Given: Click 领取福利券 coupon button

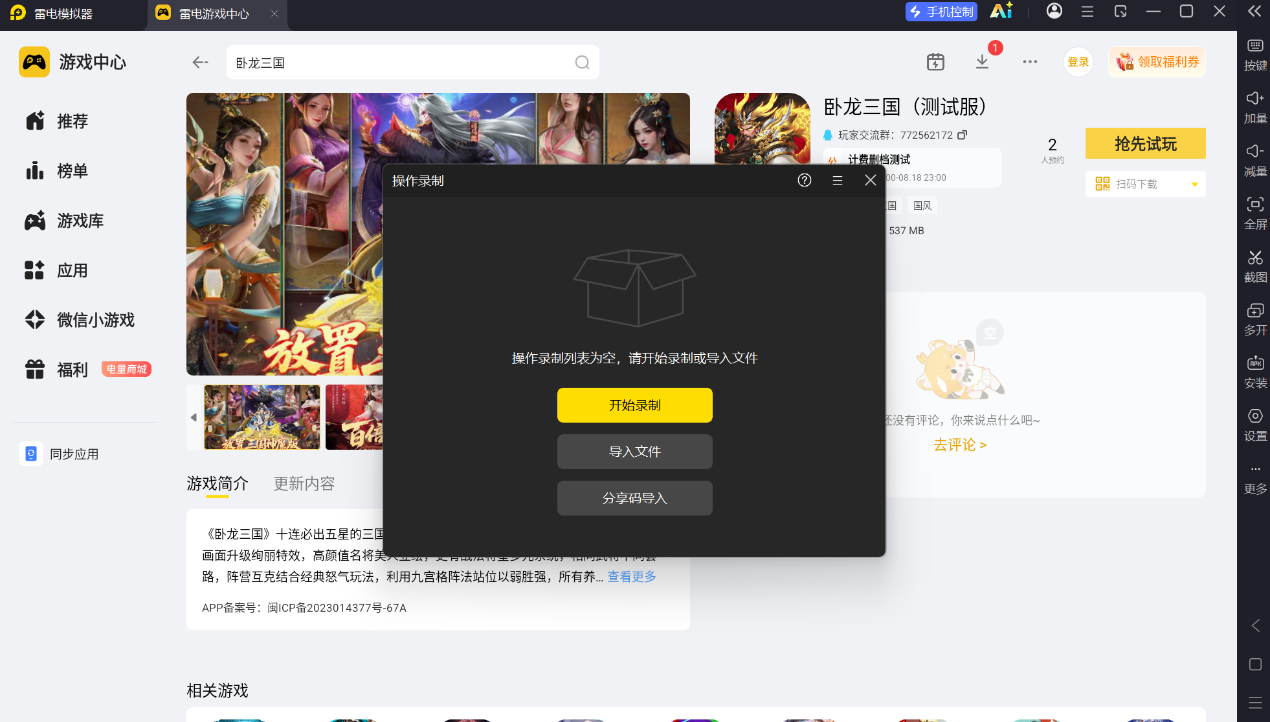Looking at the screenshot, I should pos(1157,62).
